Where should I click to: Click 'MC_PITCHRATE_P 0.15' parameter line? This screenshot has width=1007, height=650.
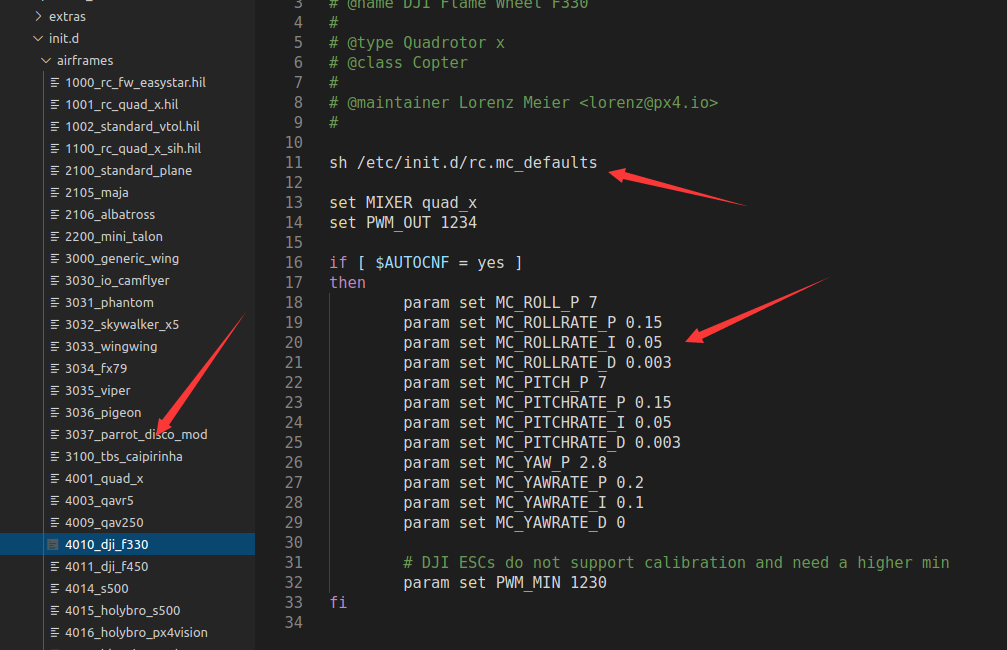point(538,403)
